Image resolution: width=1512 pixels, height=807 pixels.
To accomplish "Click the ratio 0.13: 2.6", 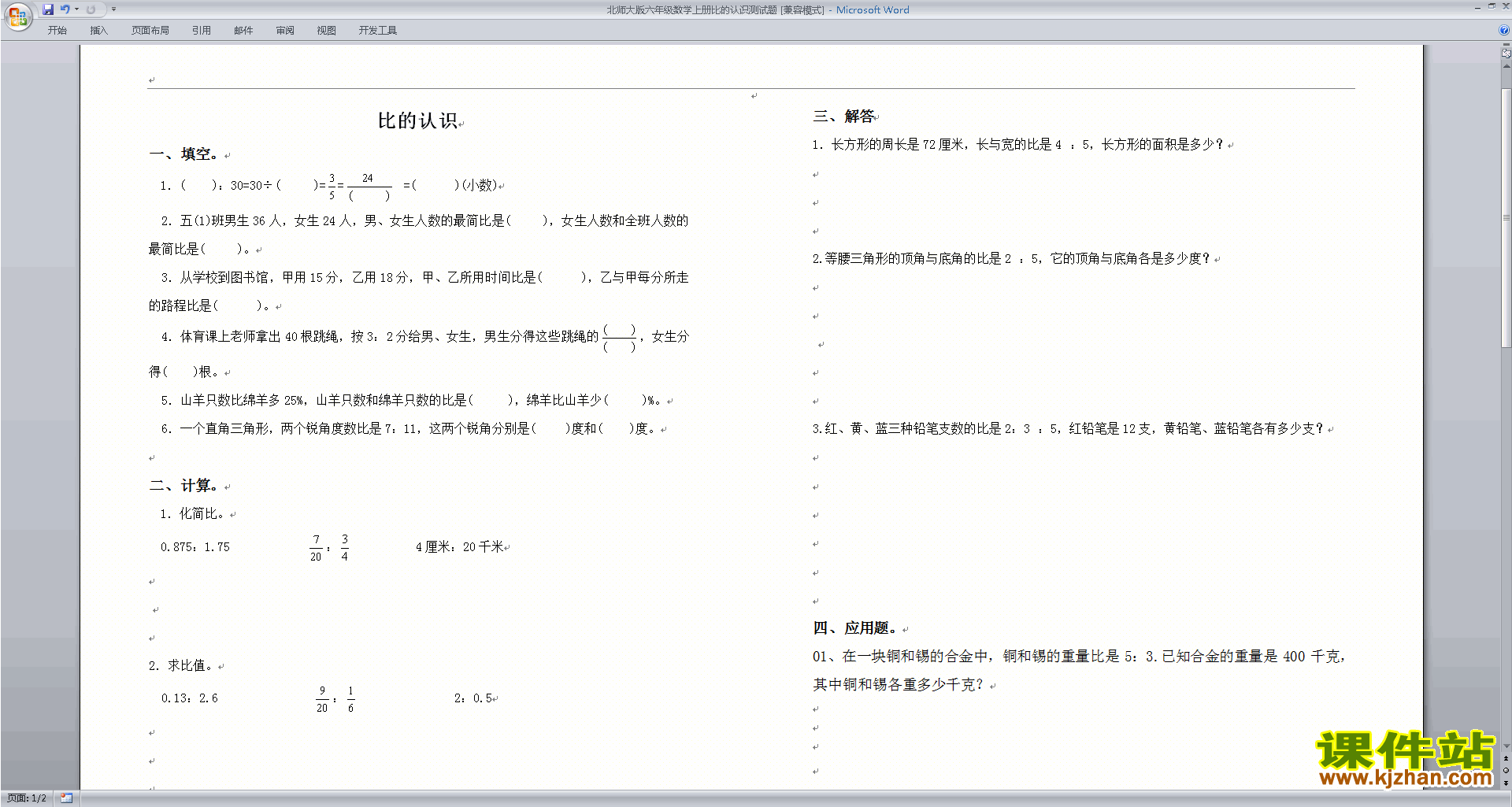I will [190, 698].
